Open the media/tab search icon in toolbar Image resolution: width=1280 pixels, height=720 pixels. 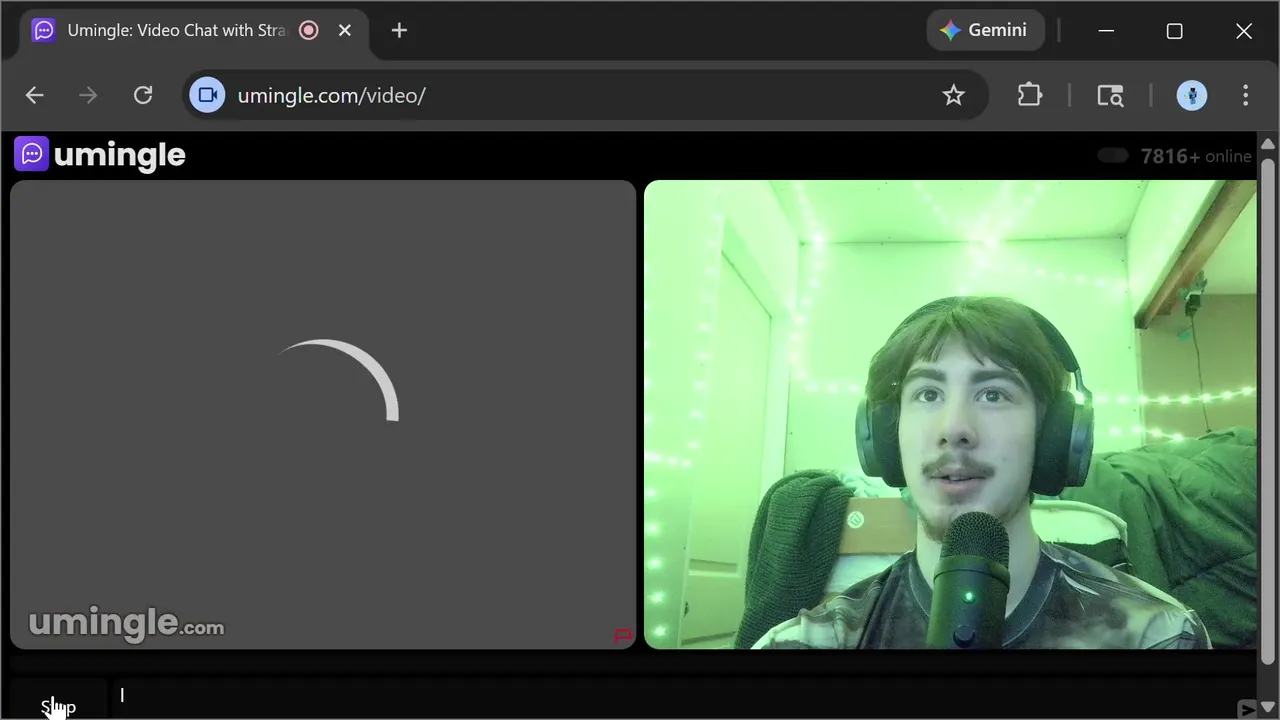click(x=1110, y=95)
